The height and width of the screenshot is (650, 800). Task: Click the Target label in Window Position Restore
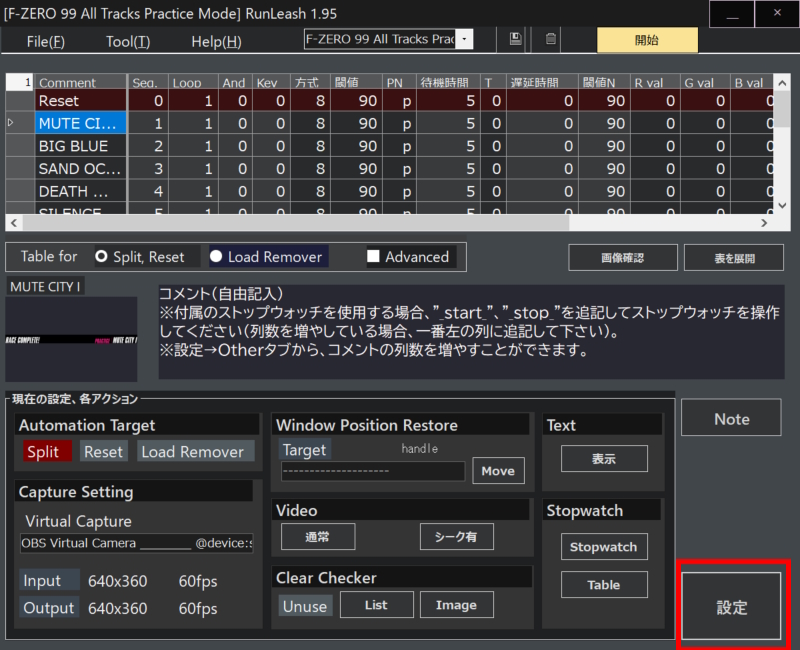305,449
